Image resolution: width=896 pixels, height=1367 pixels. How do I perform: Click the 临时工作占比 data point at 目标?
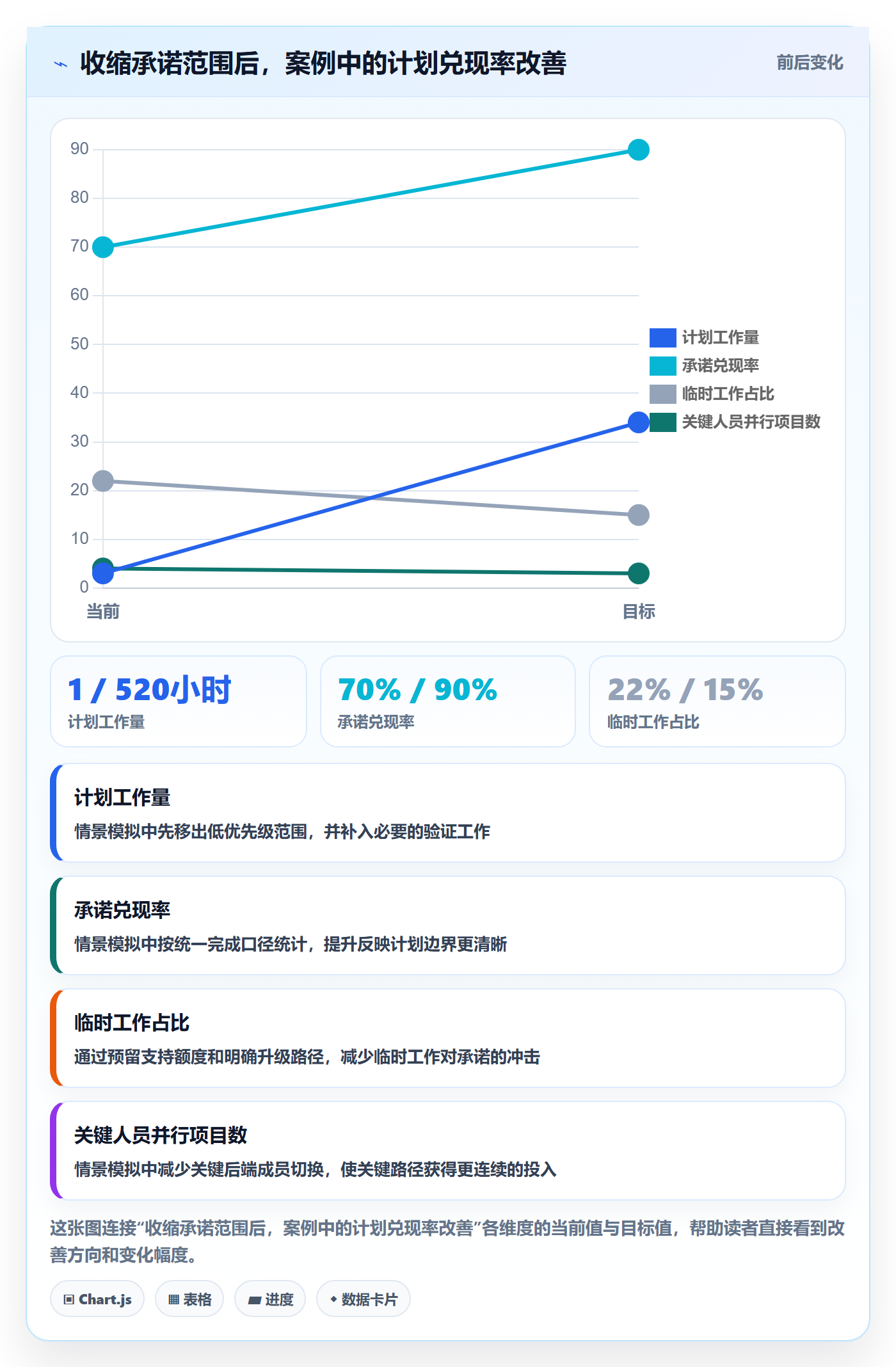pos(639,515)
